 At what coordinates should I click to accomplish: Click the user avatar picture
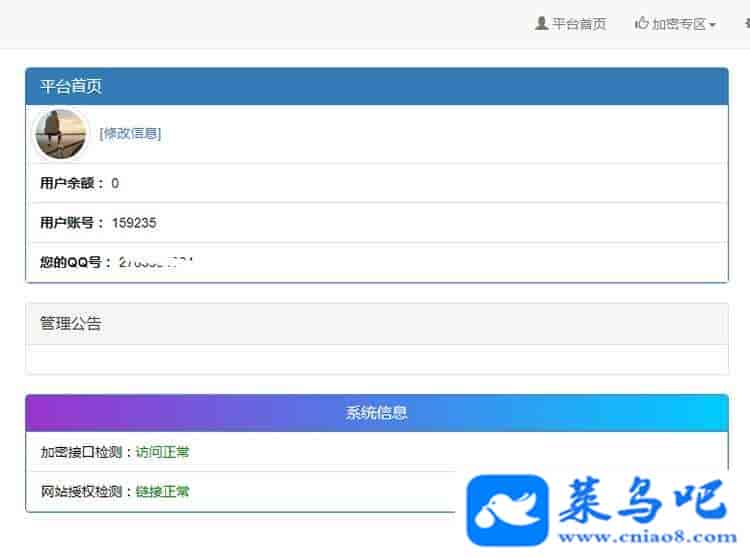(x=61, y=134)
